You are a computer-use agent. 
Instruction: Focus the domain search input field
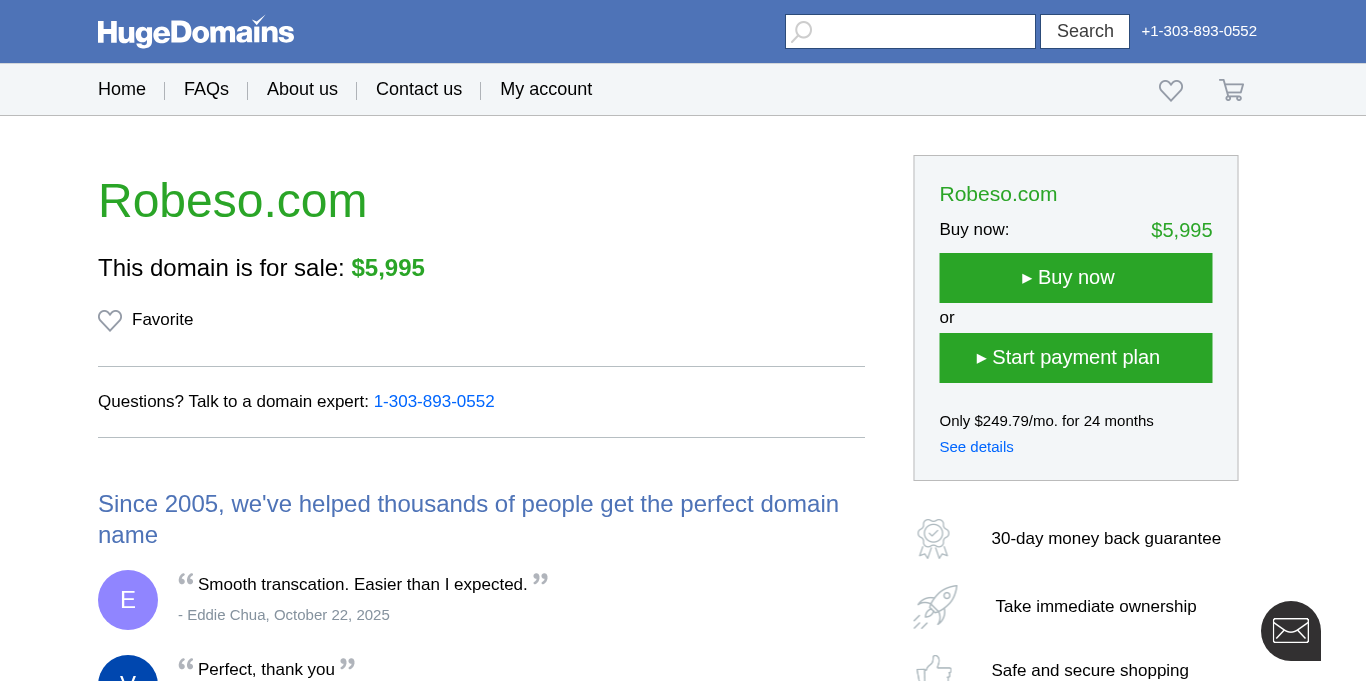[922, 32]
